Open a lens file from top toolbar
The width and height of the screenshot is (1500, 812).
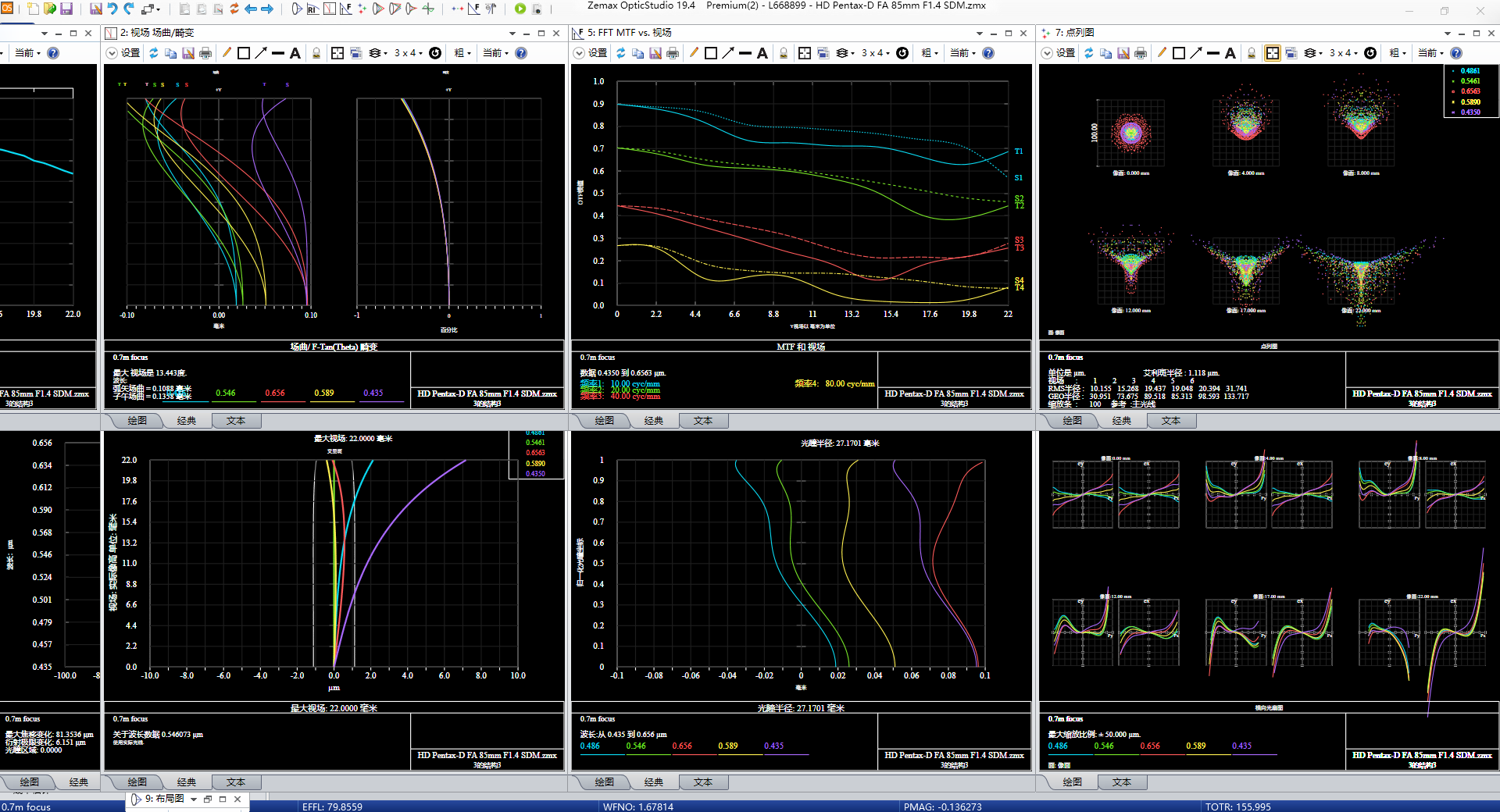[x=50, y=9]
